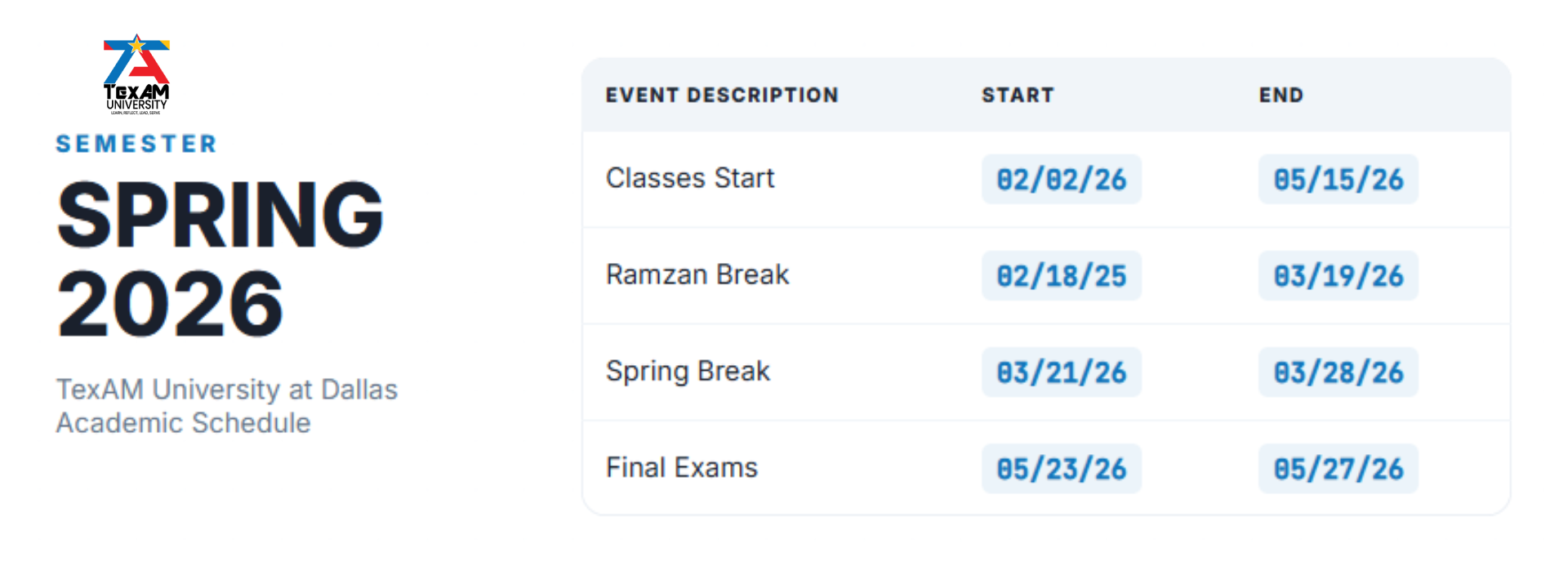
Task: Click the End column header
Action: click(1281, 96)
